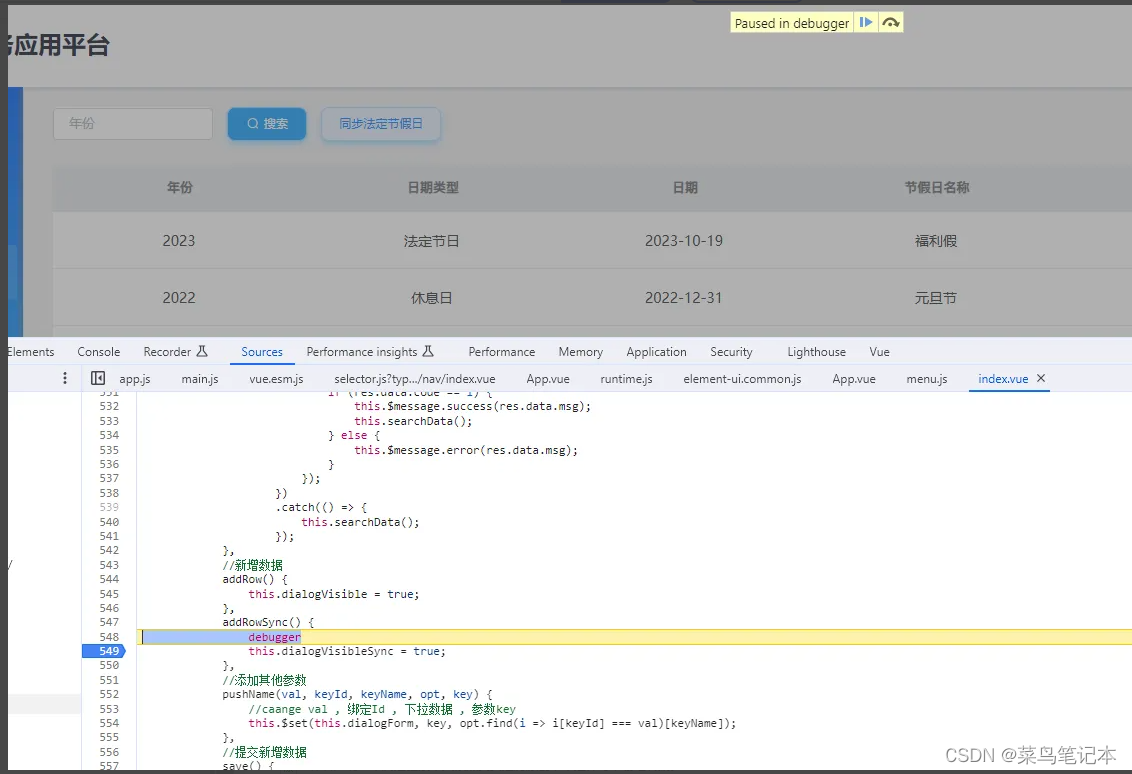Open the runtime.js file tab
1132x774 pixels.
[626, 378]
